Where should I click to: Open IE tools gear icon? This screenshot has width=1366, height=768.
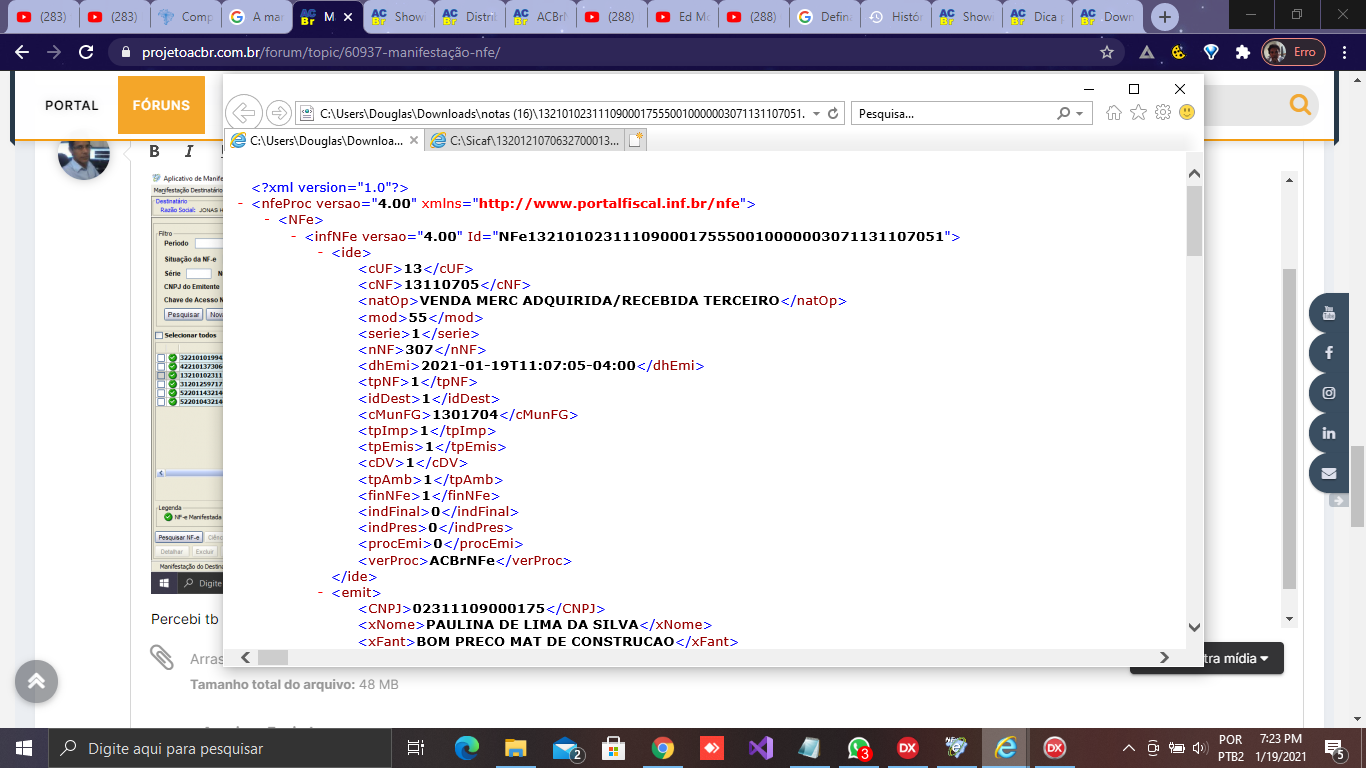(1162, 113)
